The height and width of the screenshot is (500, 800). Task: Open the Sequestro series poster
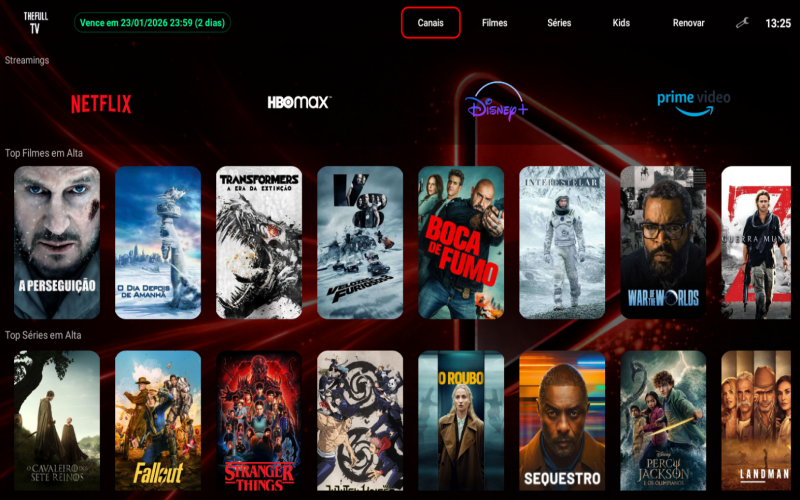(562, 420)
